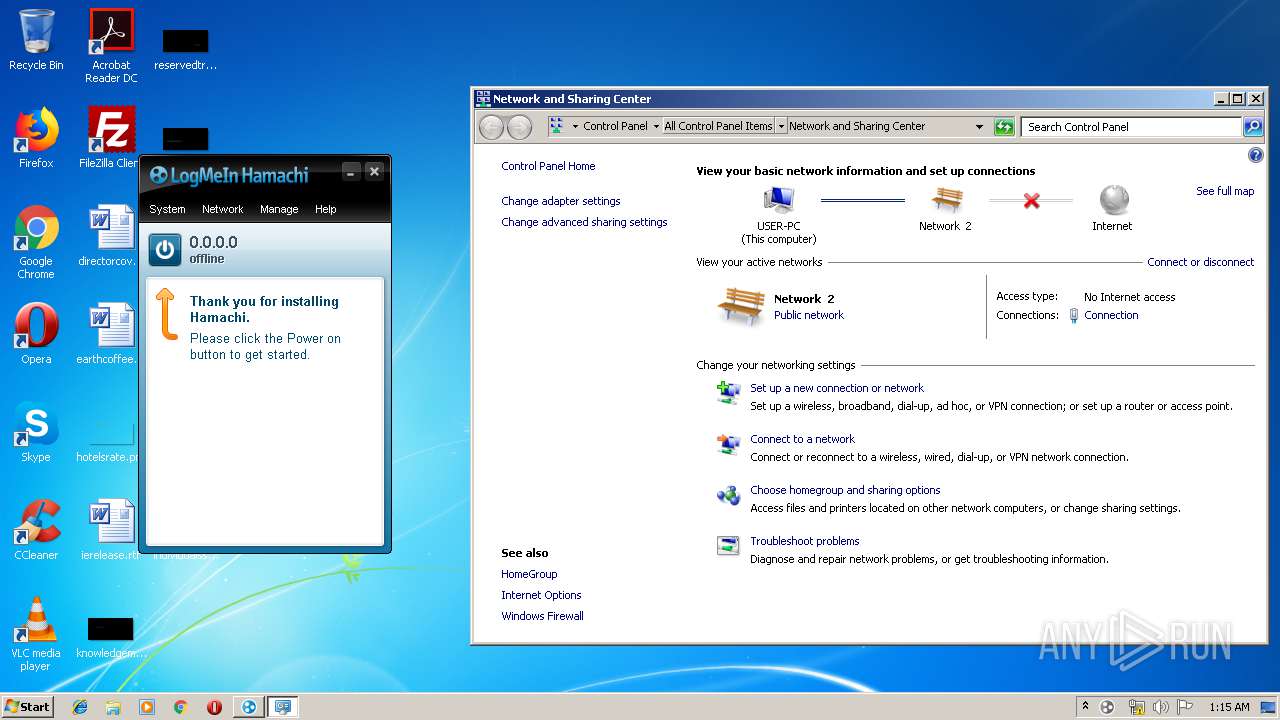Click the Internet globe icon
Screen dimensions: 1280x720
1113,200
